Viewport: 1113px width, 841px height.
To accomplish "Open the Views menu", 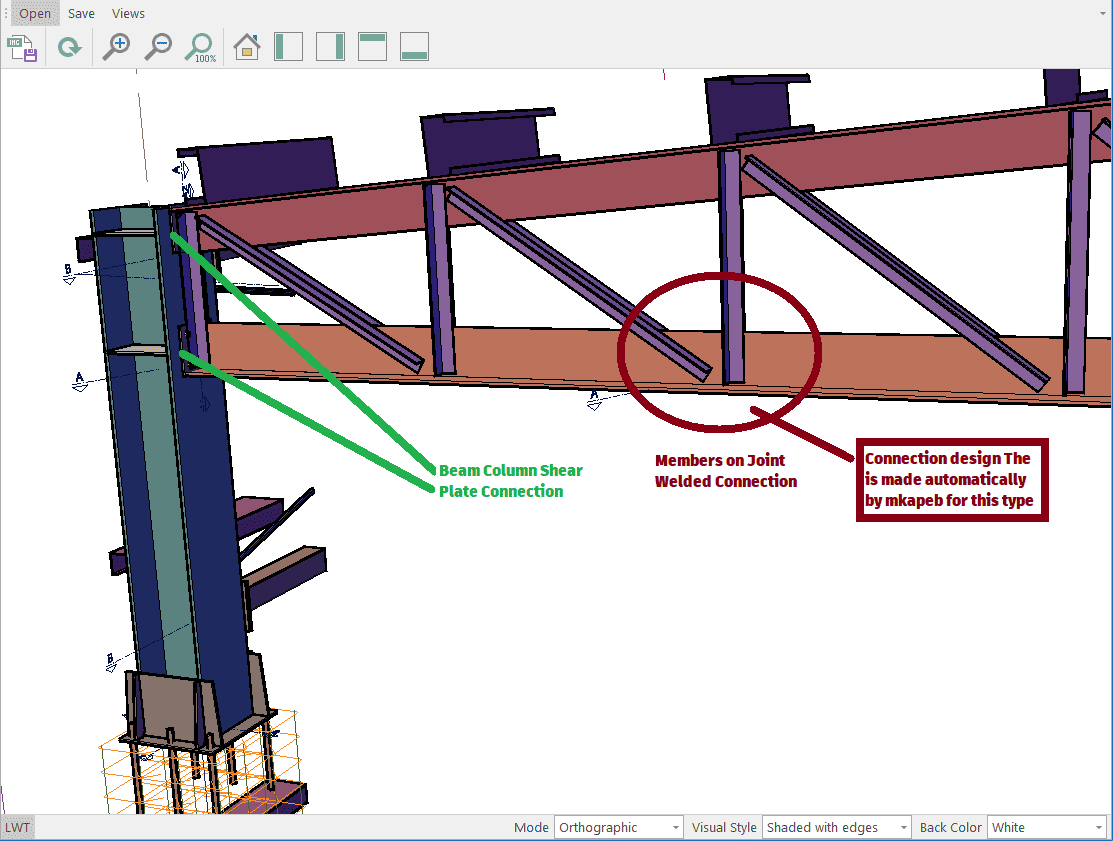I will coord(128,14).
